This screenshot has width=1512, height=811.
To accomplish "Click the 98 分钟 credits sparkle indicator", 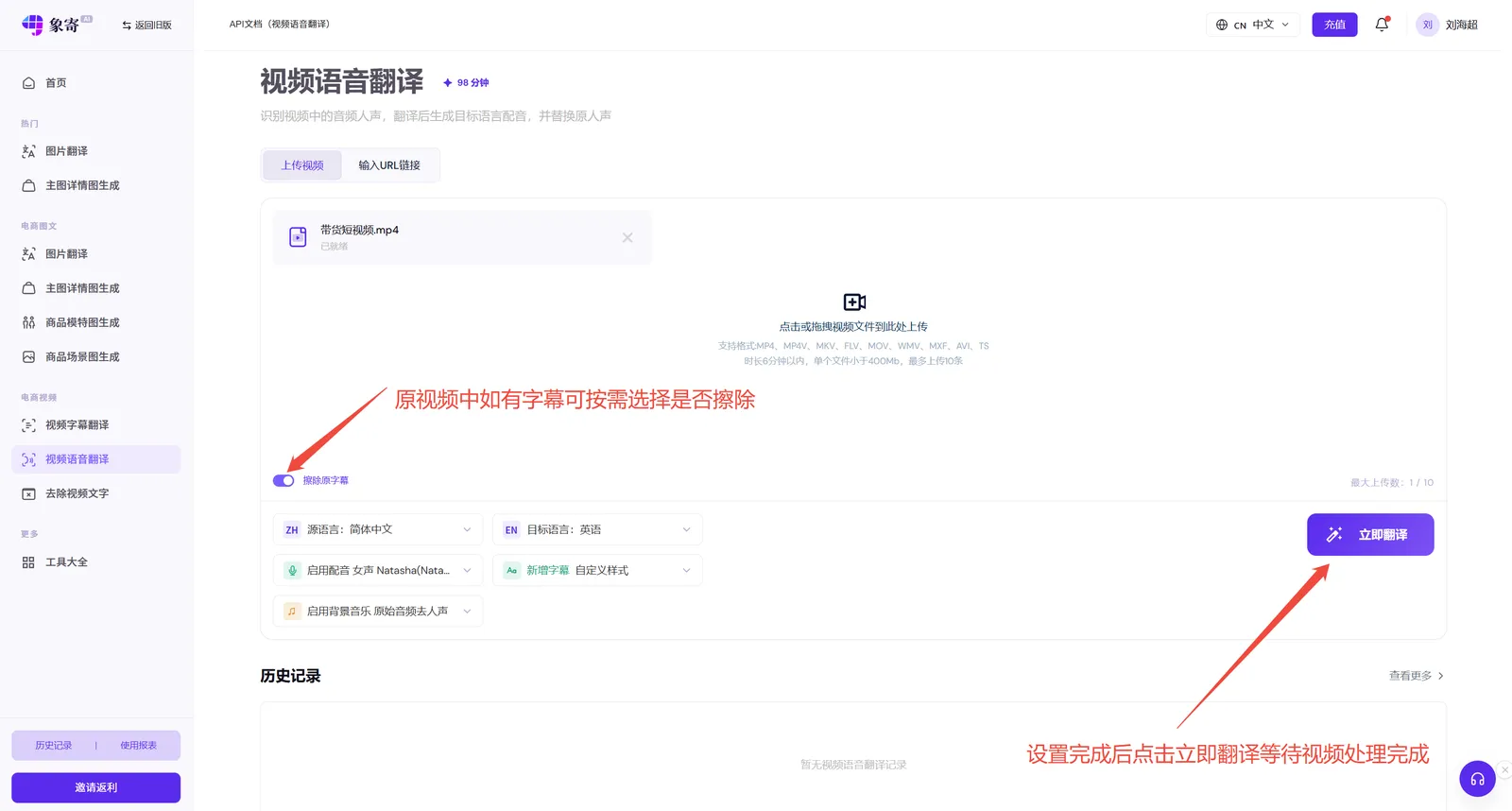I will point(466,83).
